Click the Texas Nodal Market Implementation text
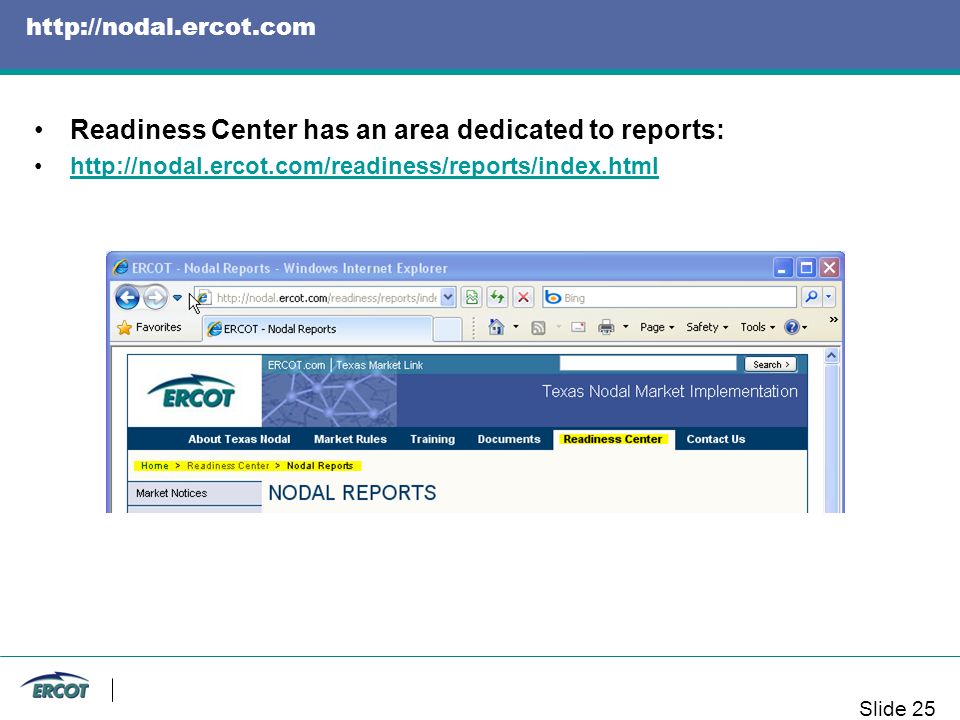The width and height of the screenshot is (960, 720). click(x=670, y=392)
